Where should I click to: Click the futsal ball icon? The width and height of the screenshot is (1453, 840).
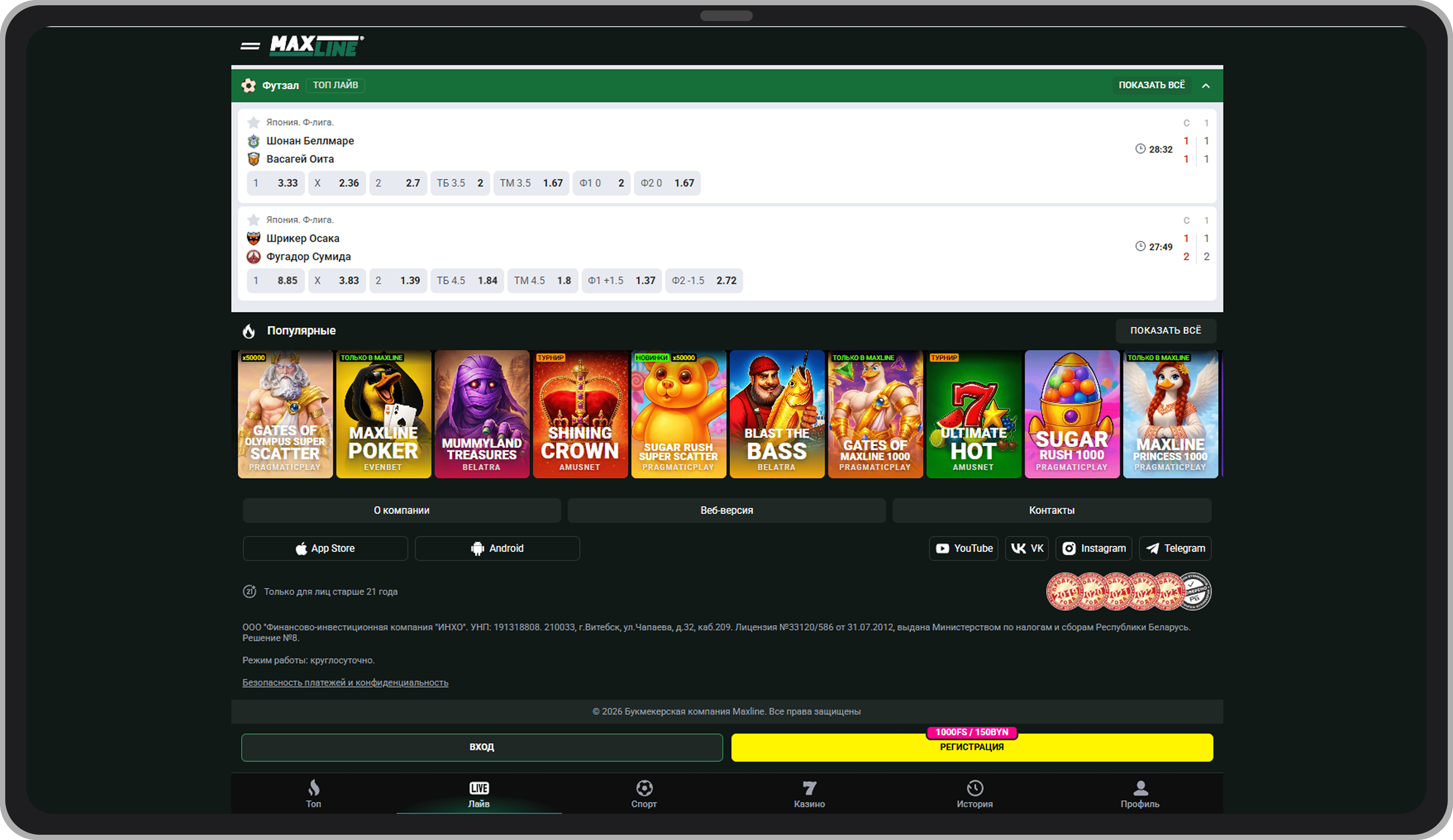point(249,85)
